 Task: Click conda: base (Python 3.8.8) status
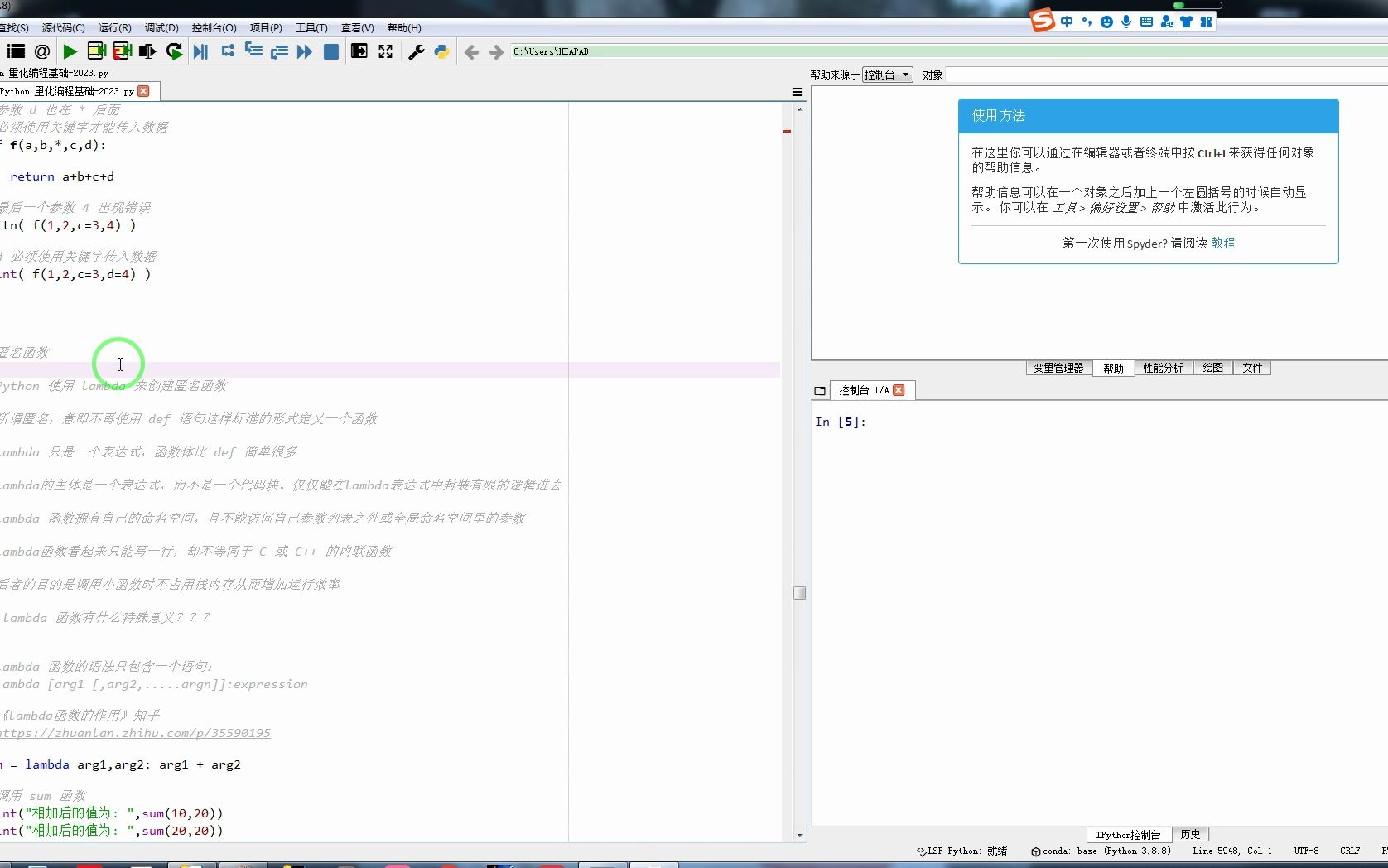click(1101, 851)
